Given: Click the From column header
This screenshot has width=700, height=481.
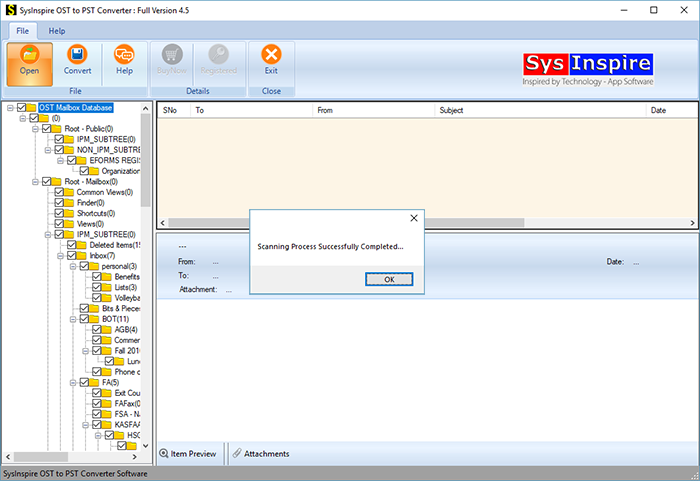Looking at the screenshot, I should click(x=373, y=110).
